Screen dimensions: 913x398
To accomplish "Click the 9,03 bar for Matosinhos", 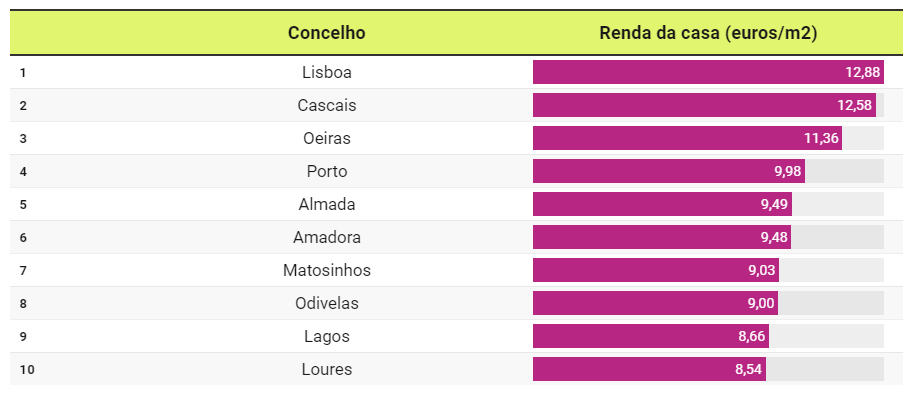I will (656, 271).
